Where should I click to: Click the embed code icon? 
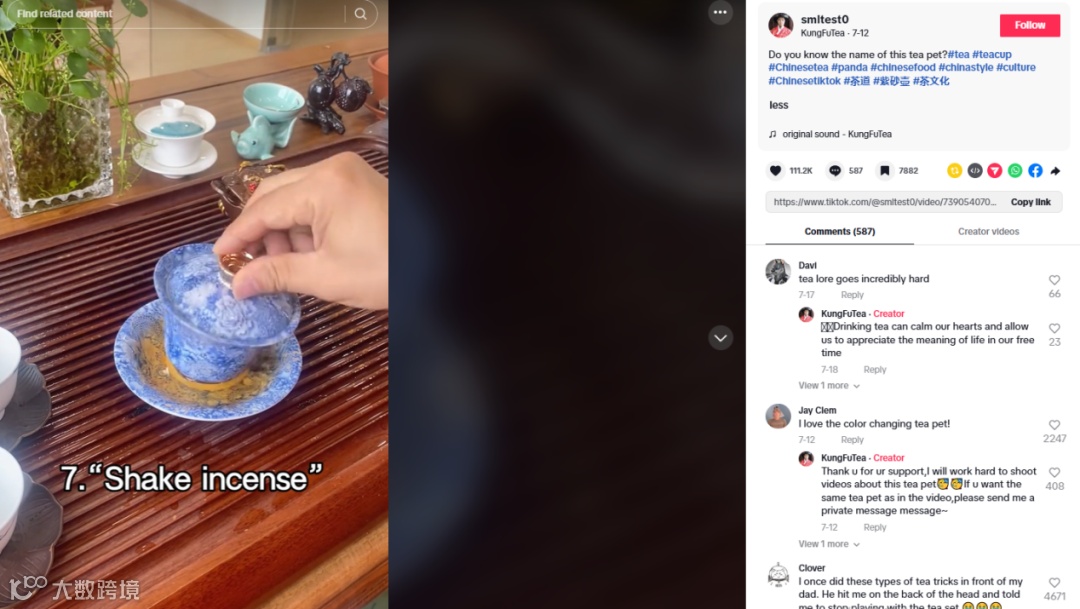[x=975, y=171]
